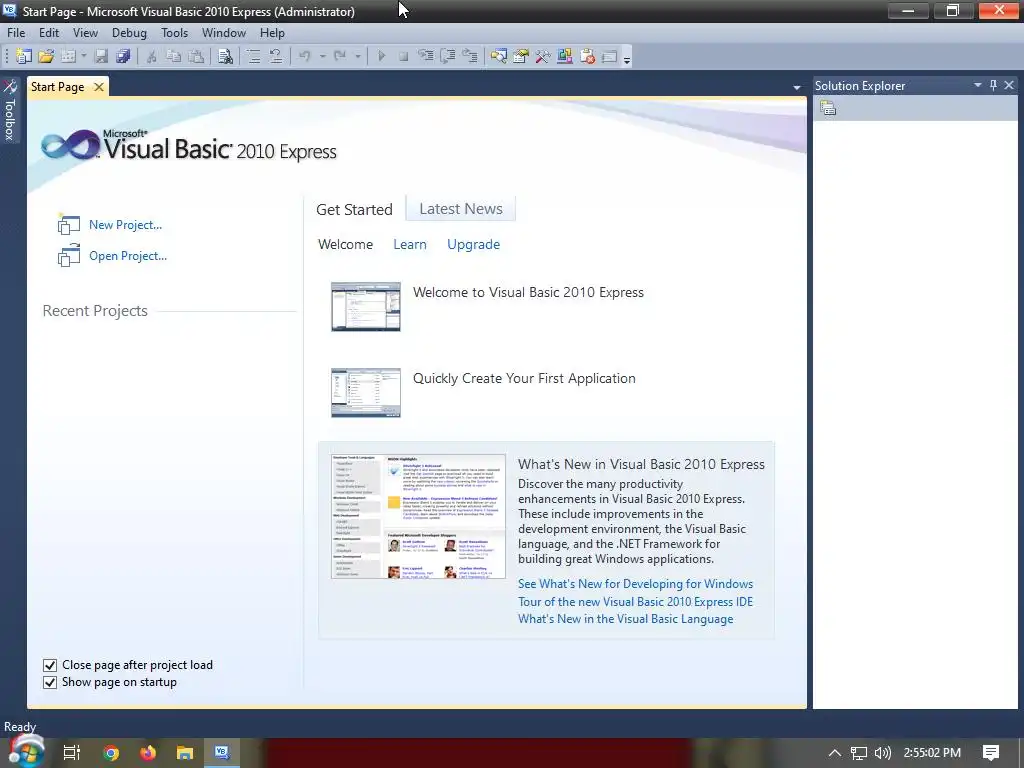The height and width of the screenshot is (768, 1024).
Task: Click the Find in Files icon
Action: (225, 56)
